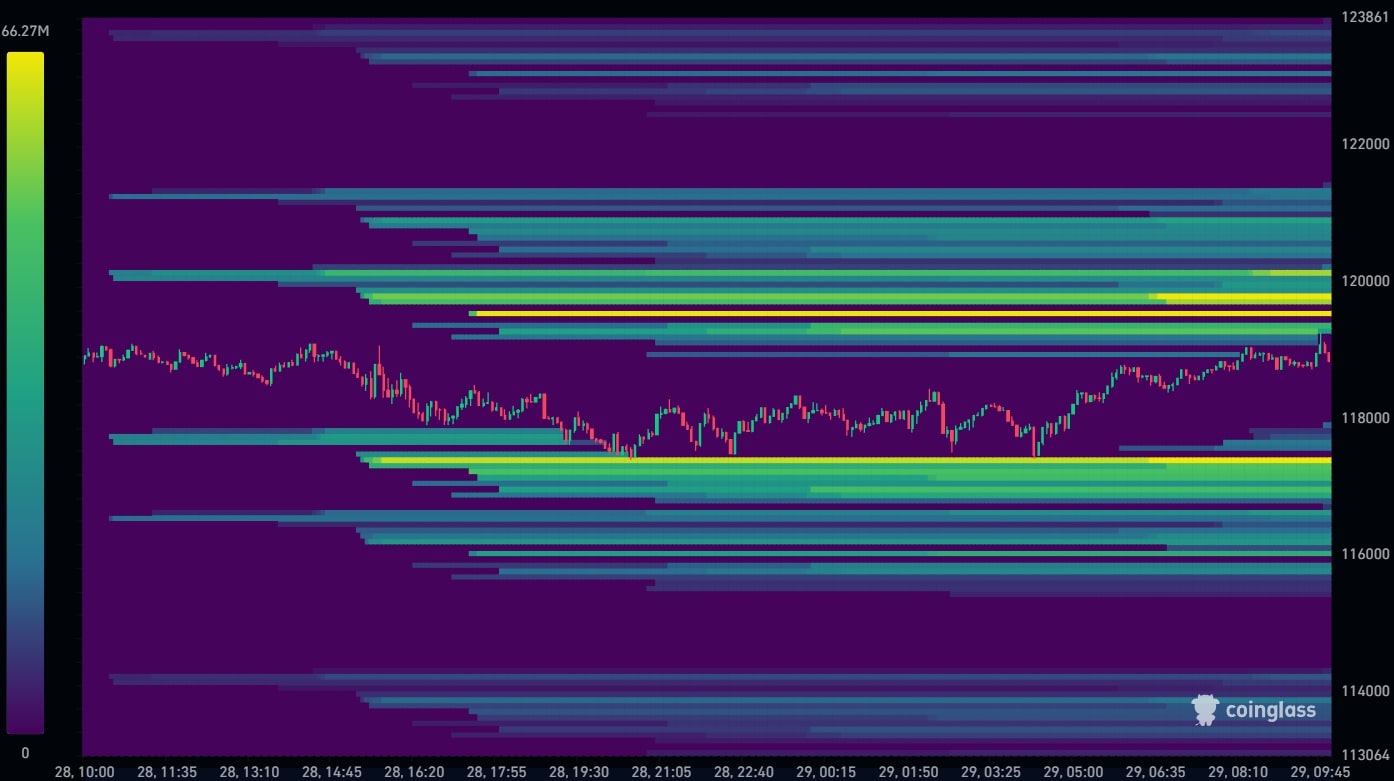Click the liquidation color gradient legend bar
Viewport: 1394px width, 781px height.
(25, 393)
